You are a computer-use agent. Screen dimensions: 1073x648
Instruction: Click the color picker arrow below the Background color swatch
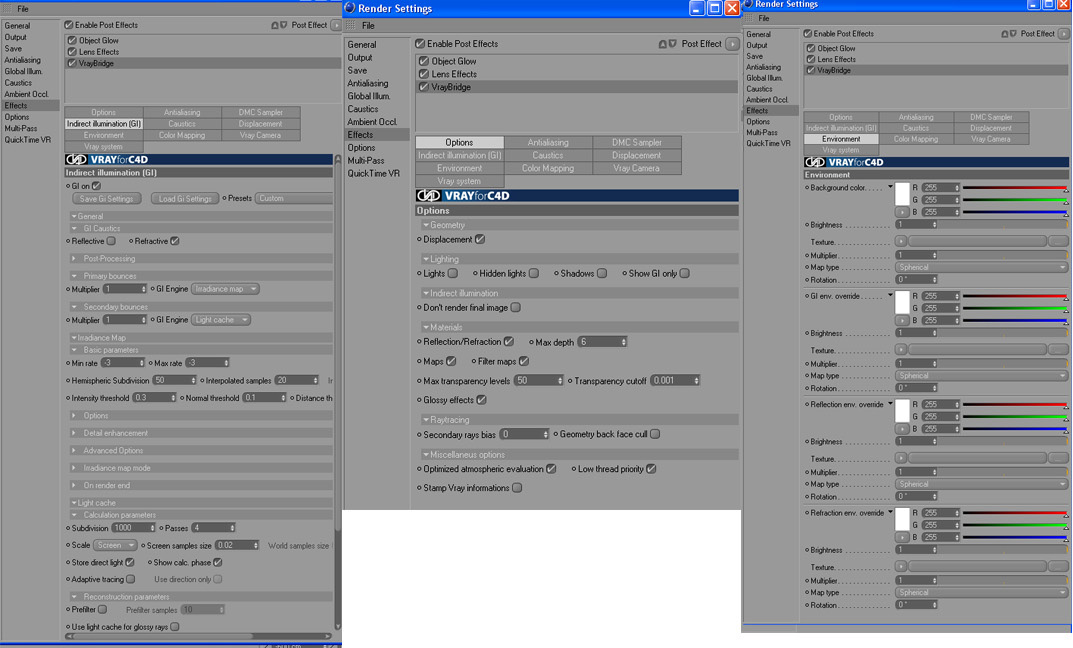[x=902, y=212]
